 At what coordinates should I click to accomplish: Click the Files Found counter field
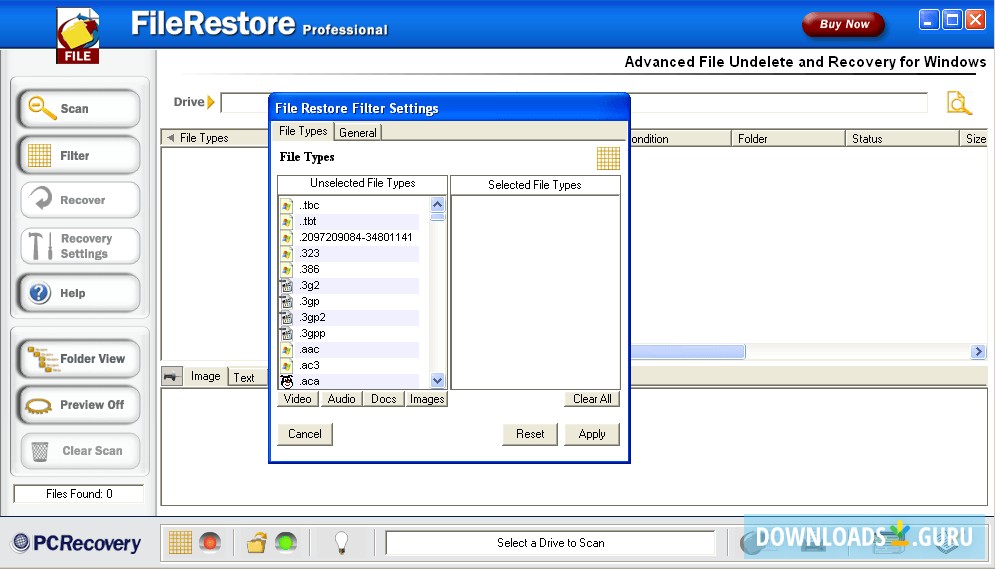point(79,494)
